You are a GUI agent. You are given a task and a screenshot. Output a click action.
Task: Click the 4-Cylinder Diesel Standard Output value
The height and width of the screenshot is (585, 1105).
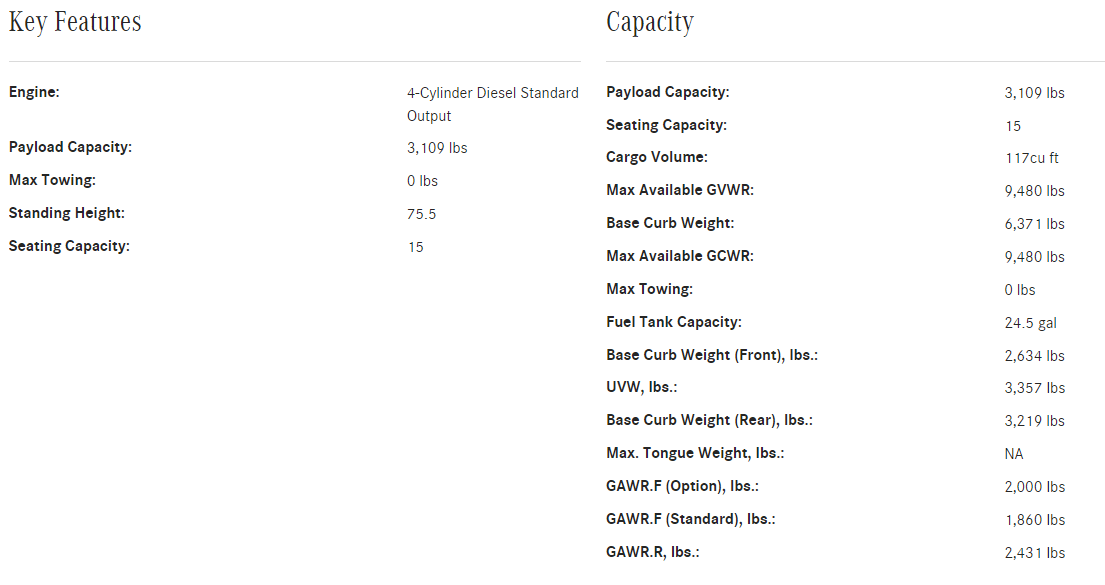[493, 104]
